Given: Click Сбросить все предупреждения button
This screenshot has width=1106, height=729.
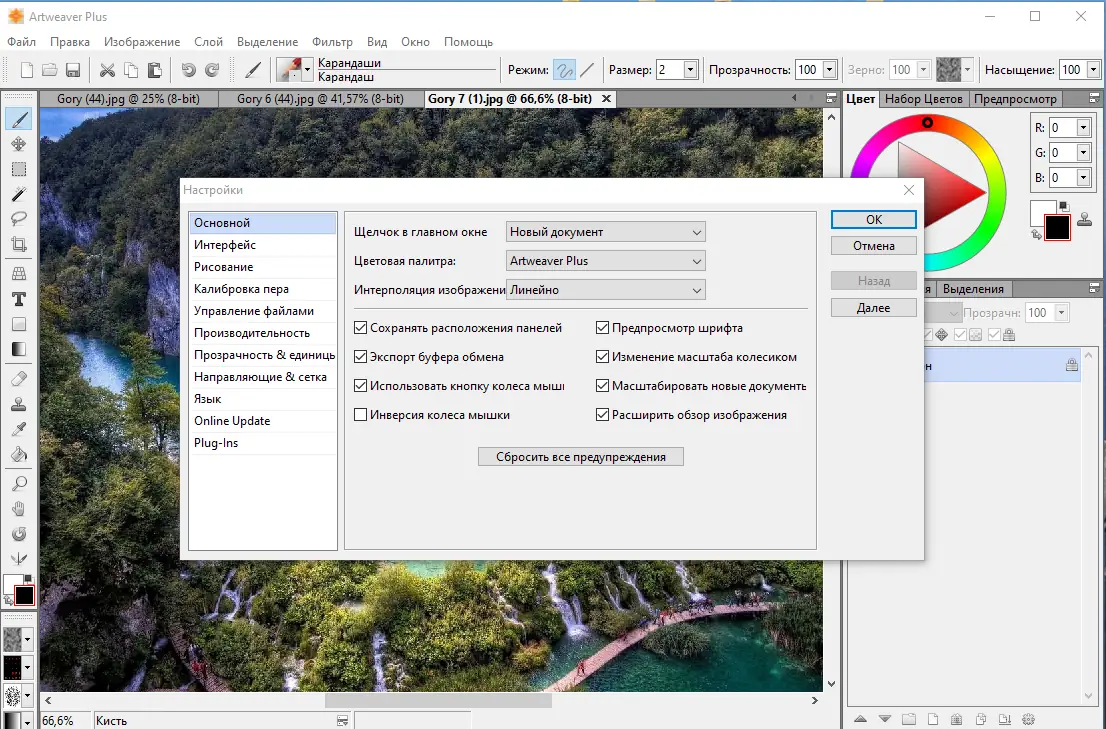Looking at the screenshot, I should coord(581,457).
